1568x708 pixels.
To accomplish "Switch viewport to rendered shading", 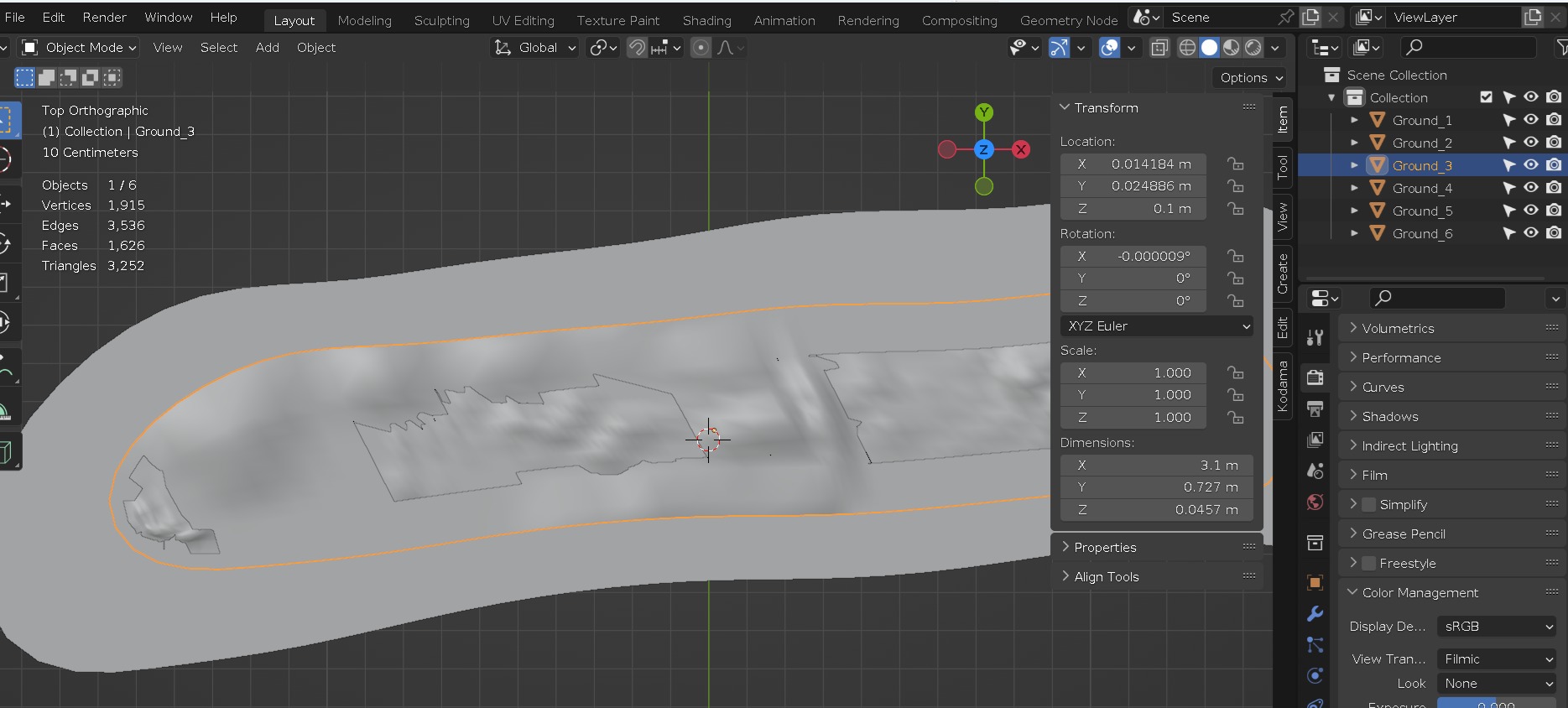I will click(1253, 48).
